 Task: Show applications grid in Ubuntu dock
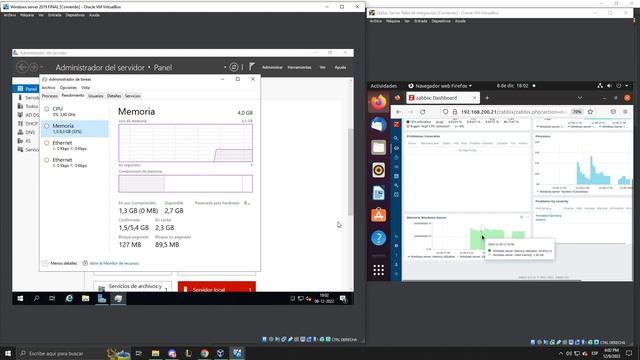378,270
